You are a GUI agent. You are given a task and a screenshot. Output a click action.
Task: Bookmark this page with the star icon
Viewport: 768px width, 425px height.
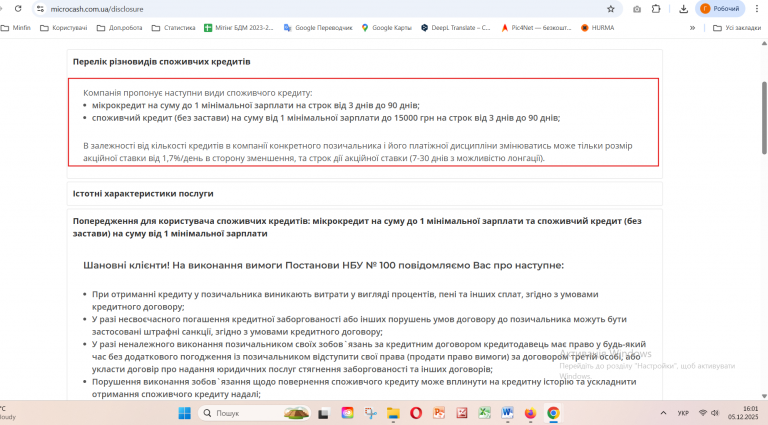(x=610, y=9)
